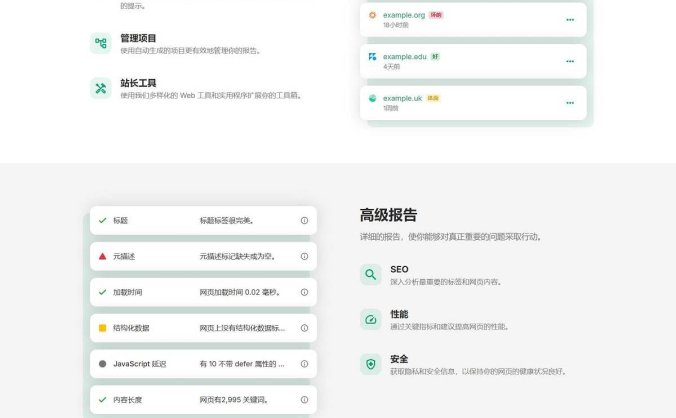Click the green checkmark in the 加载时间 row
The image size is (676, 418).
[x=102, y=292]
